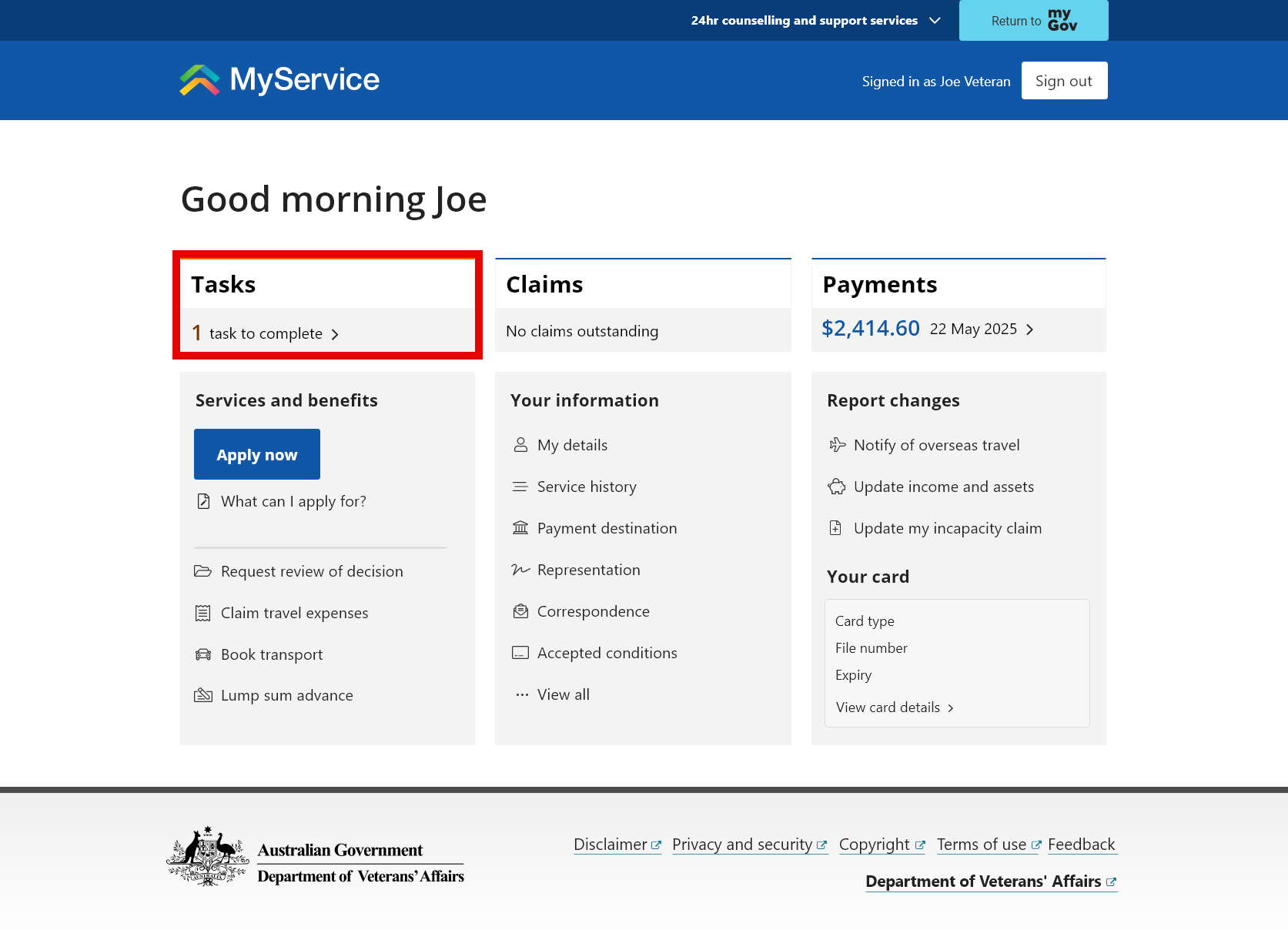1288x940 pixels.
Task: Open the Privacy and security link
Action: (x=742, y=844)
